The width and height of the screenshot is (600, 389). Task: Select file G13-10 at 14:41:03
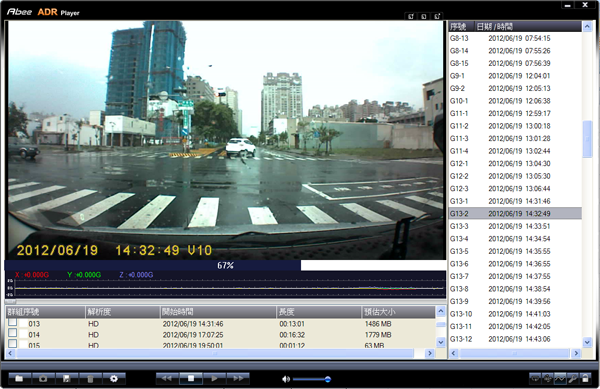515,314
